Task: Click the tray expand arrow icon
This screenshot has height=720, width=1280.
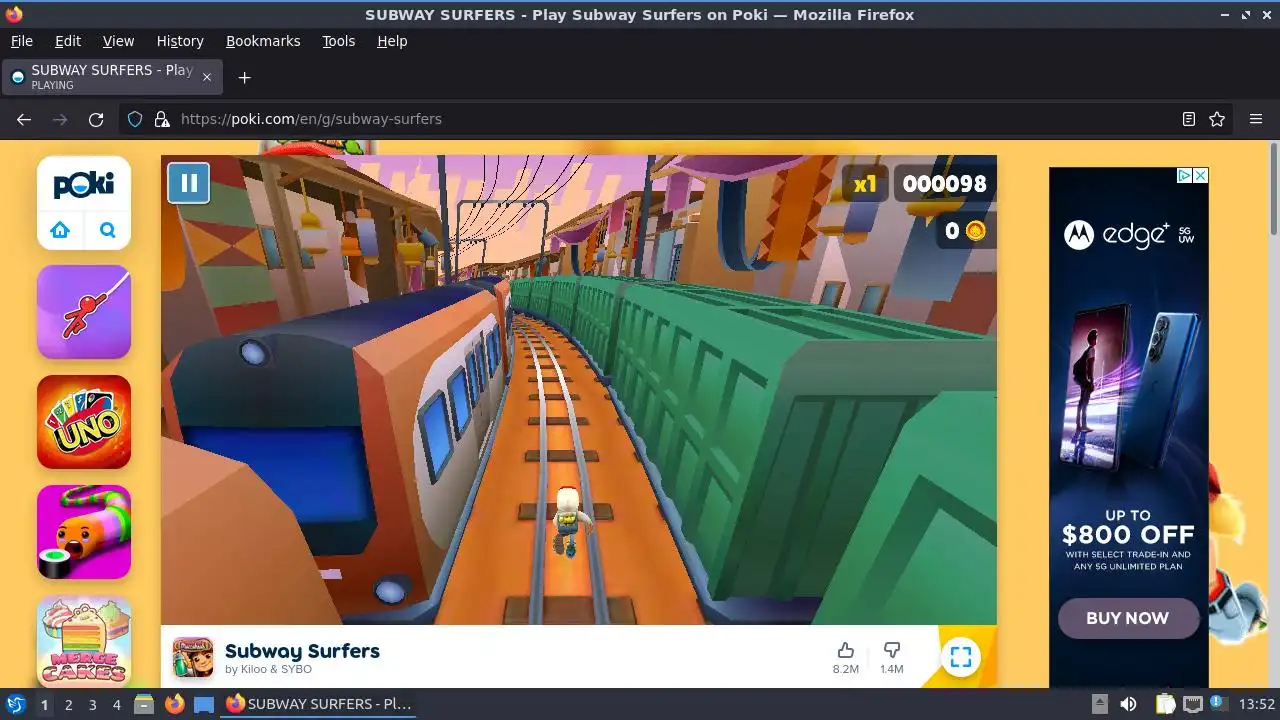Action: 1099,704
